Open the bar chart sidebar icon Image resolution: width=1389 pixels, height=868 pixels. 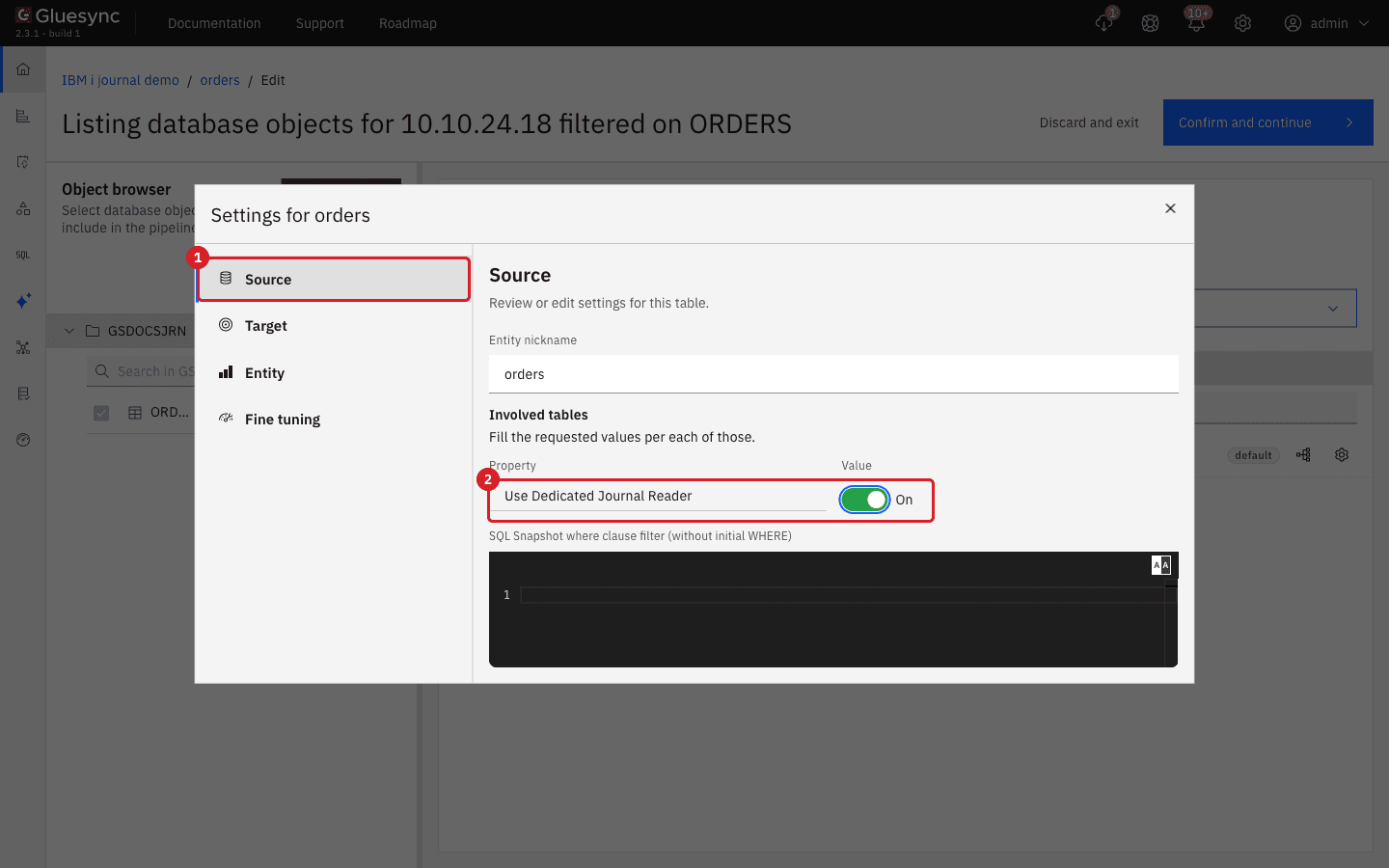click(23, 116)
